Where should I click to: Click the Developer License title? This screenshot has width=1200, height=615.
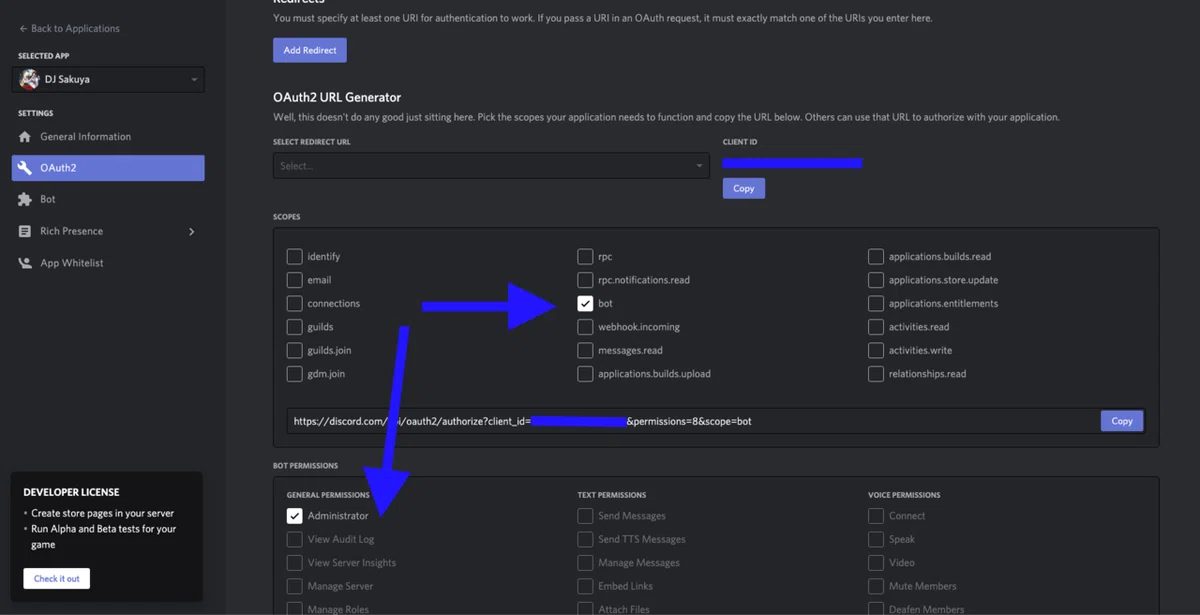pyautogui.click(x=71, y=493)
